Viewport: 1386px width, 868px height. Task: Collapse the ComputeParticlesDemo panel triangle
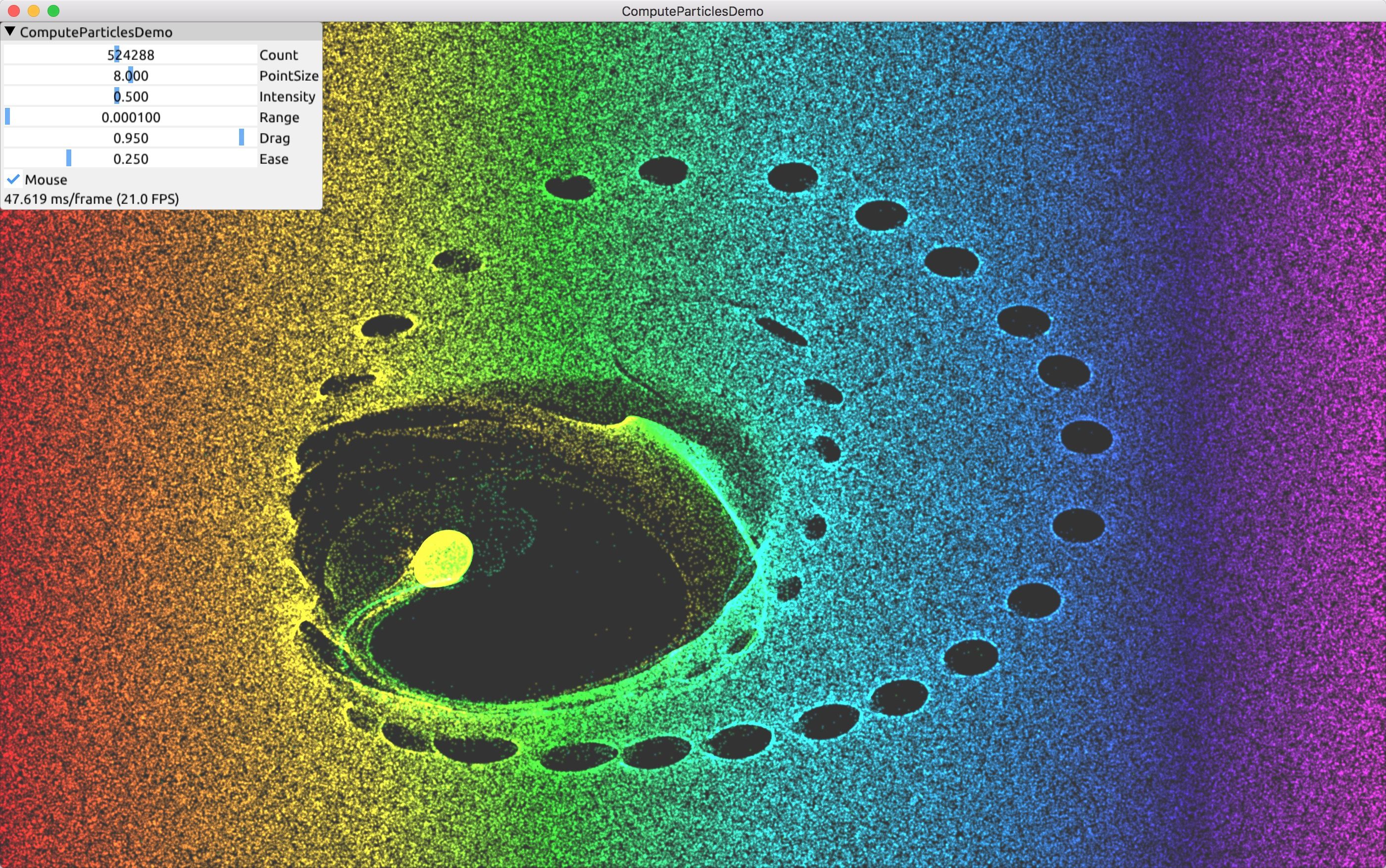[10, 31]
